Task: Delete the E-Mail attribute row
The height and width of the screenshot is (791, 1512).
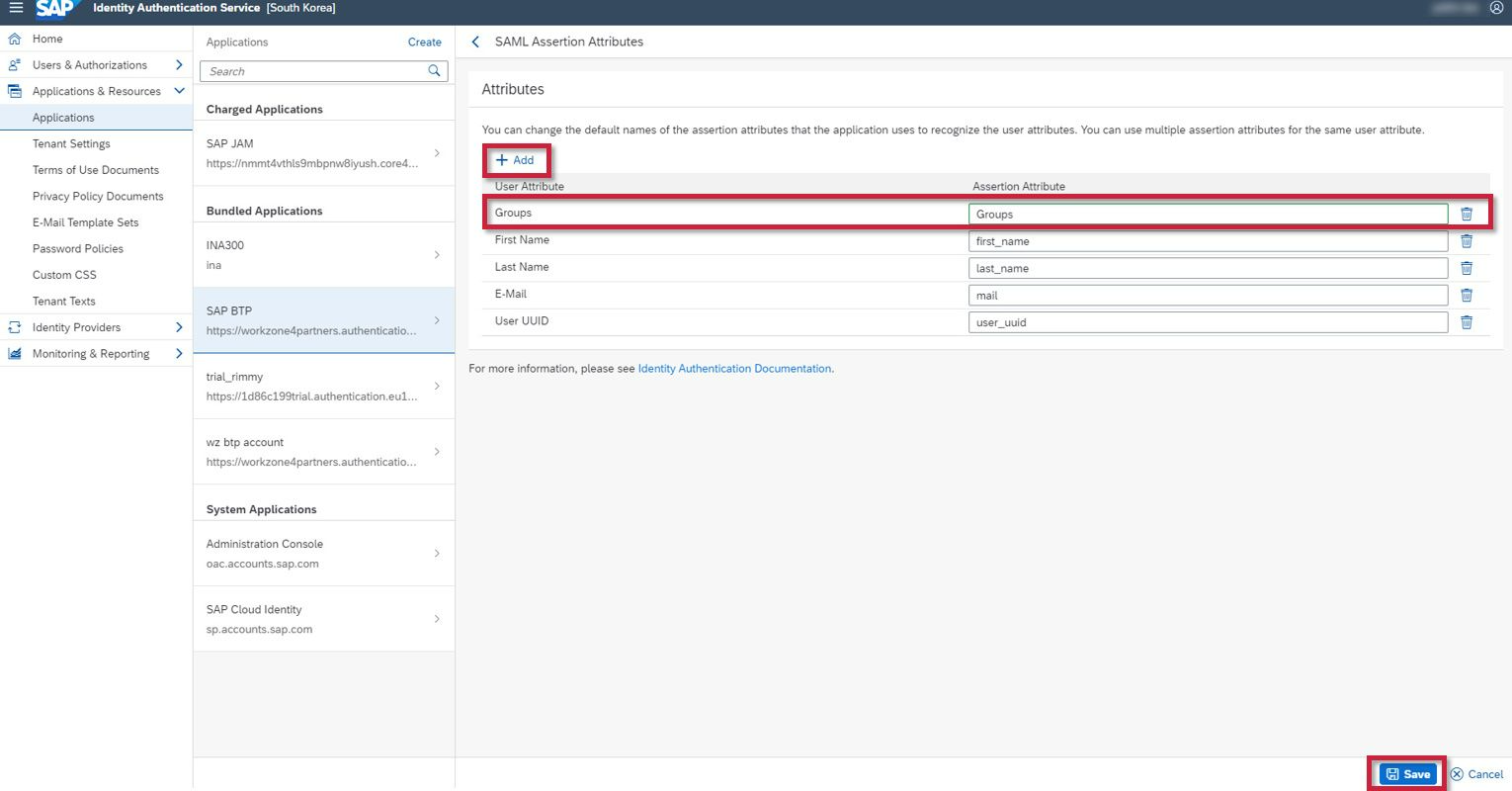Action: (1467, 295)
